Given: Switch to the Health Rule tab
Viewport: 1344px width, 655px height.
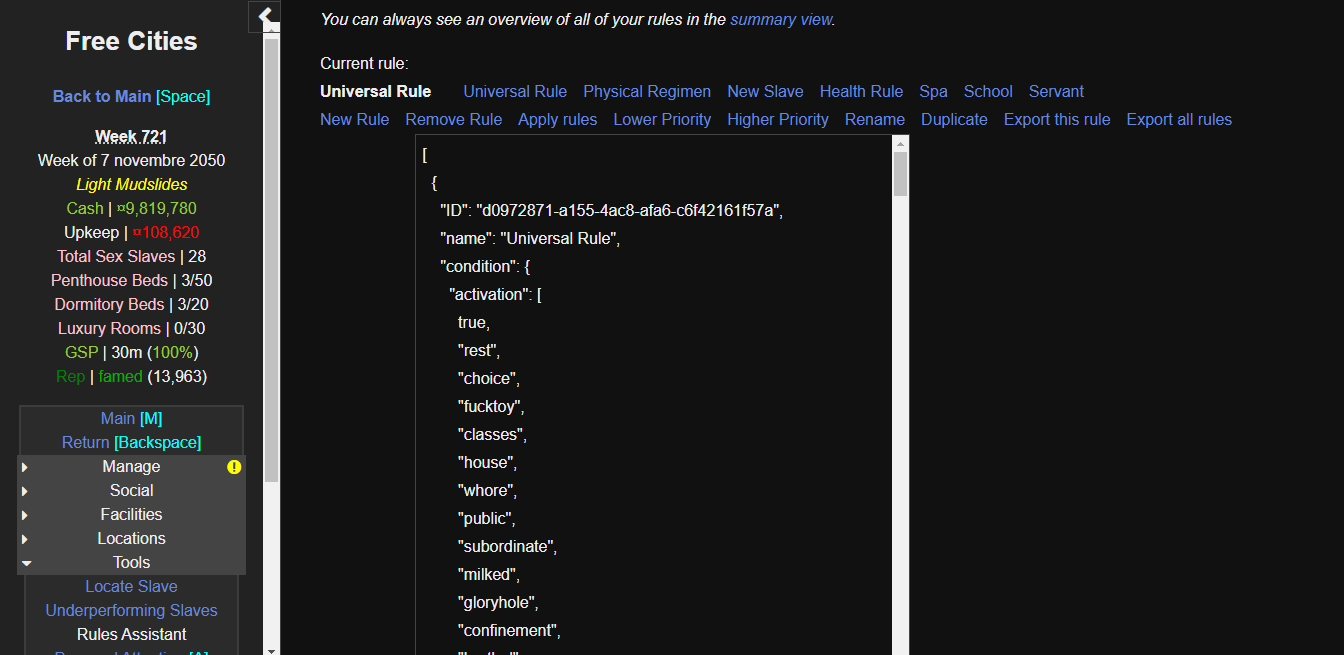Looking at the screenshot, I should [861, 92].
